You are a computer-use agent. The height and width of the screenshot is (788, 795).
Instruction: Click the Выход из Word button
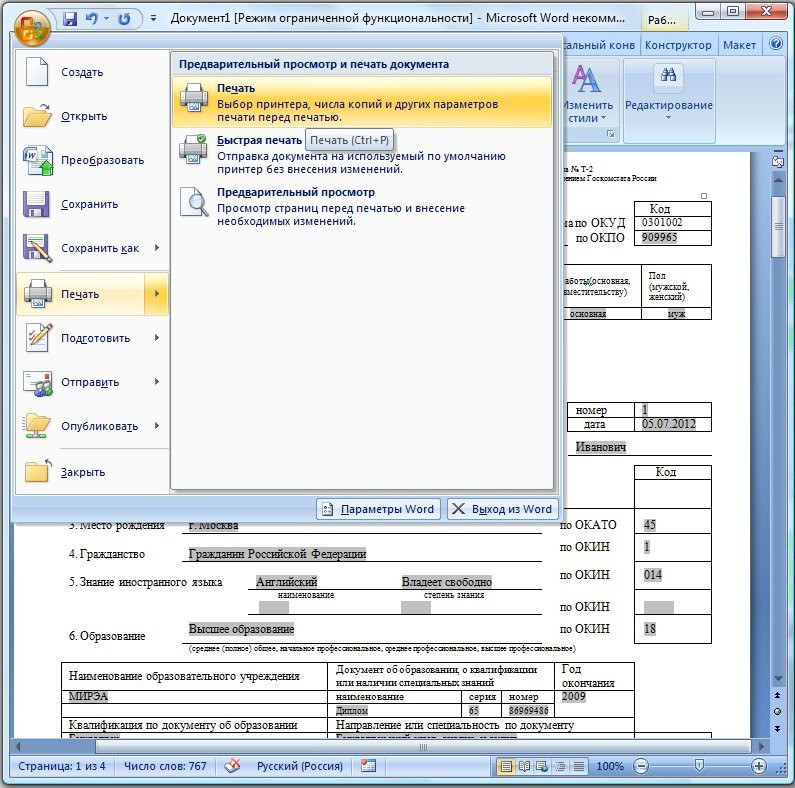(x=502, y=509)
